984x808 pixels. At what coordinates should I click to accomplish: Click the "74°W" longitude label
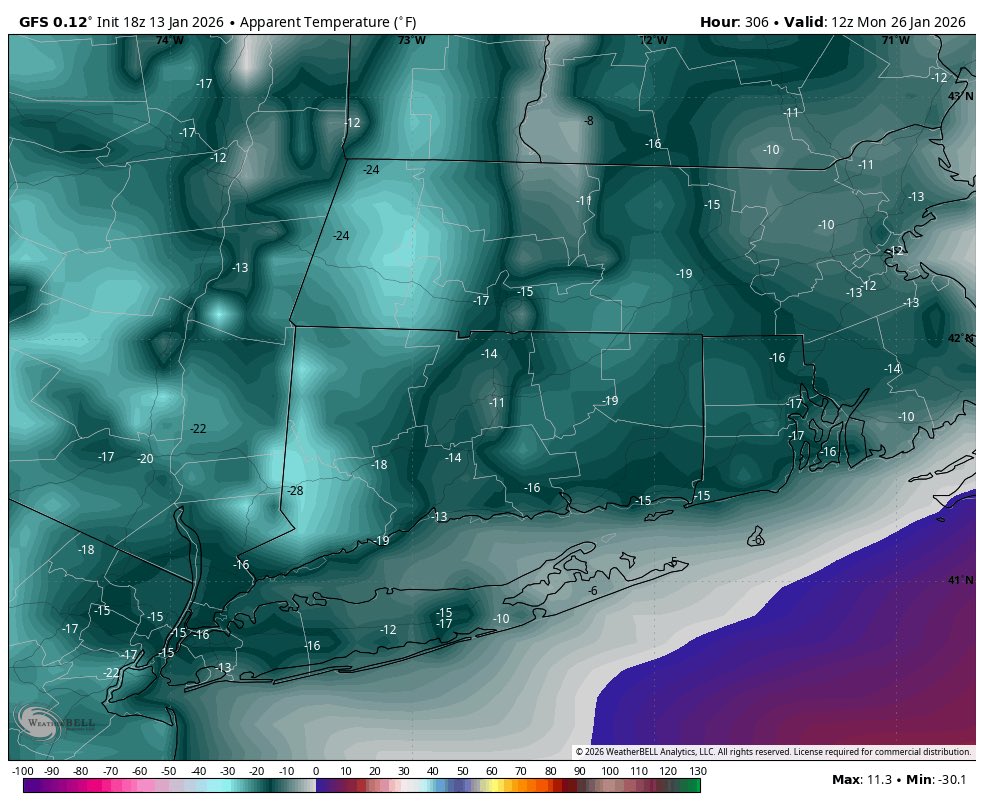coord(169,40)
